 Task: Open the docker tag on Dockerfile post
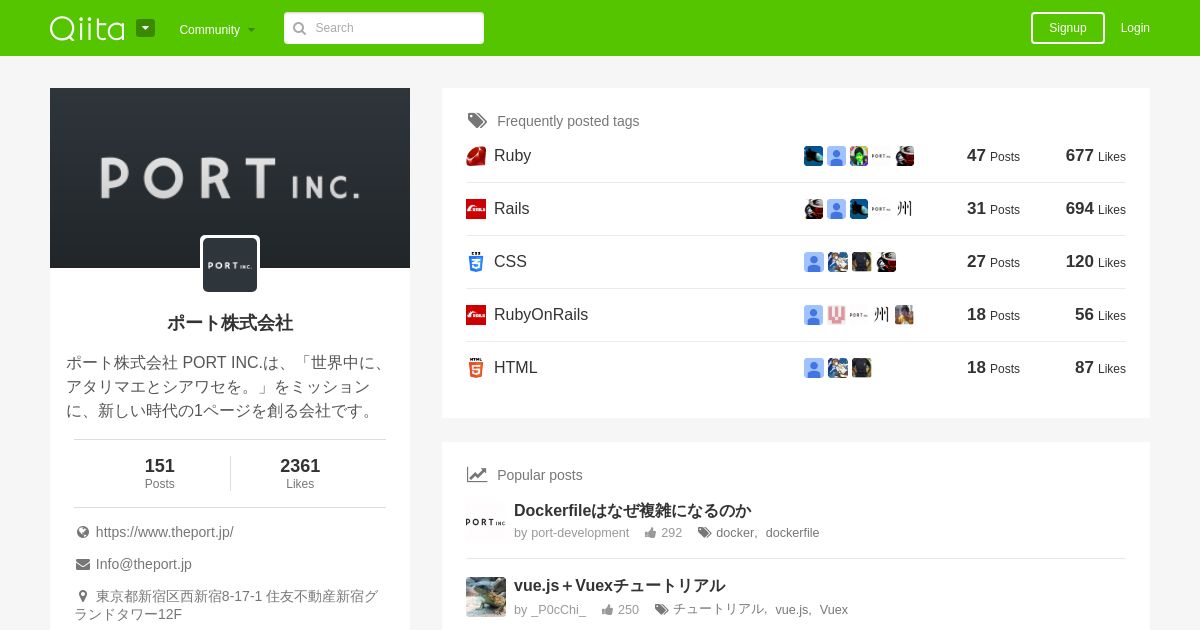735,533
